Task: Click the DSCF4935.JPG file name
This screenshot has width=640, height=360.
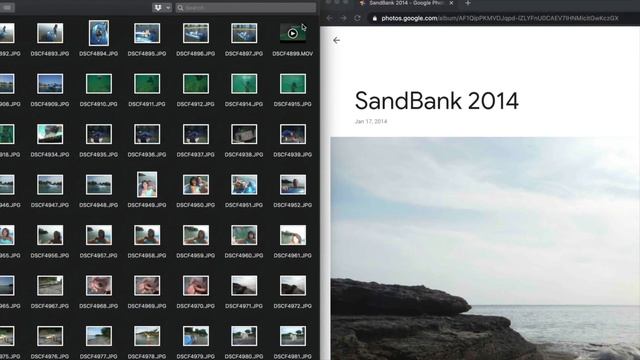Action: [99, 155]
